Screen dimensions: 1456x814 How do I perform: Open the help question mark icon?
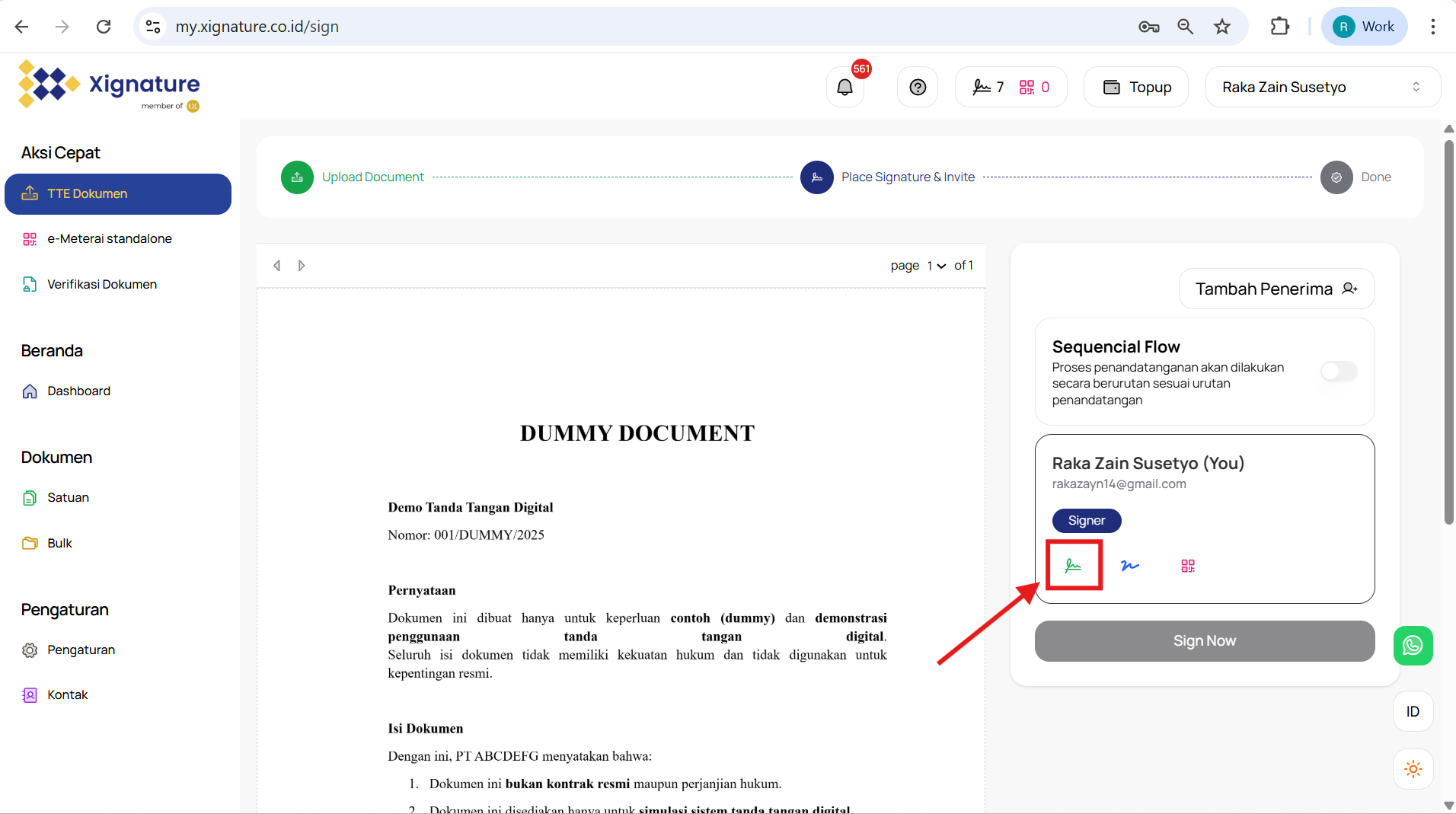point(918,88)
